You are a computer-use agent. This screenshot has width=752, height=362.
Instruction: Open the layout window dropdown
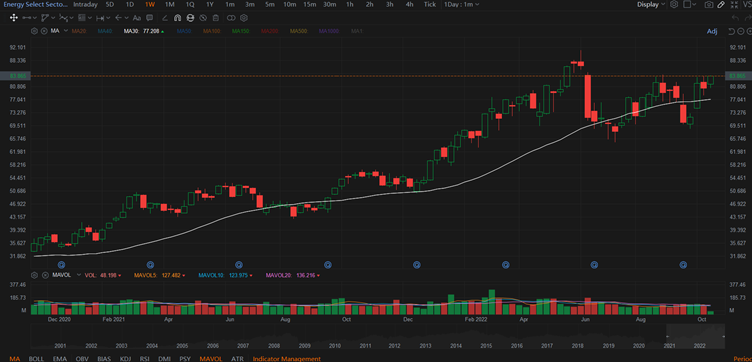(x=690, y=4)
